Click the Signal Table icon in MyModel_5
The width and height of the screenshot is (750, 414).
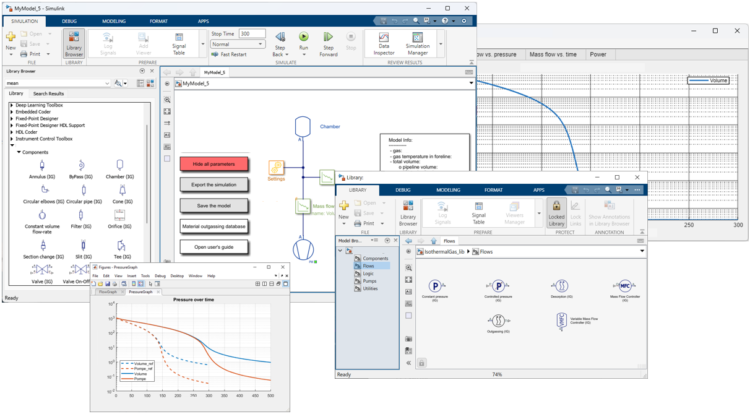point(180,40)
